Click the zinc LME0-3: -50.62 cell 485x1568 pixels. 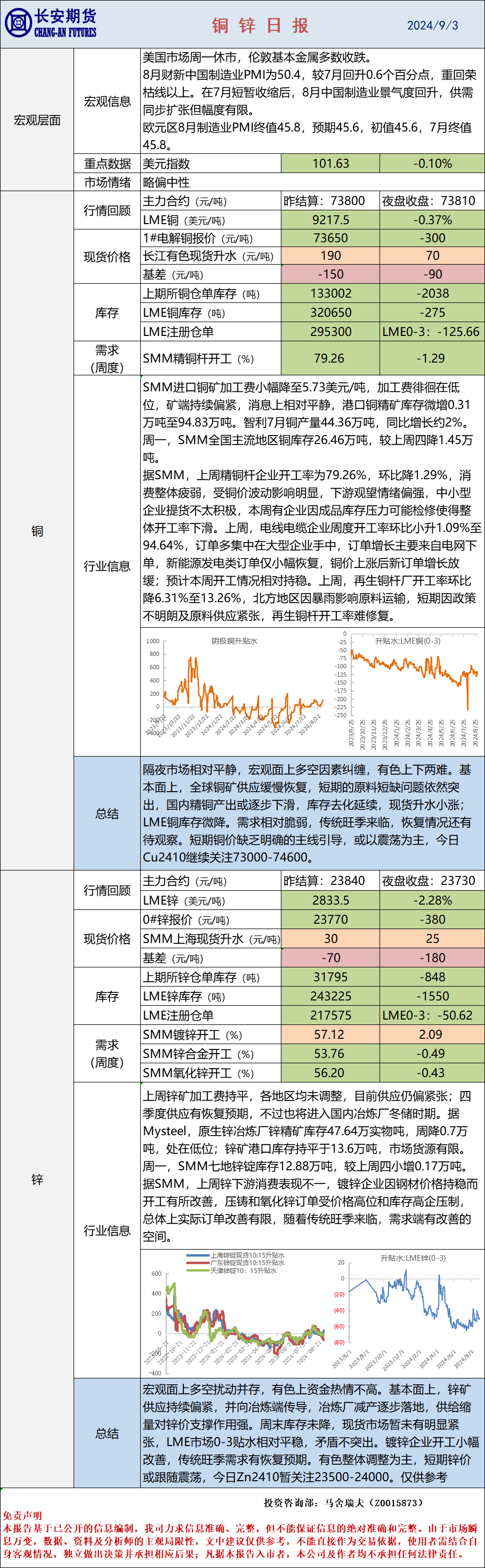432,1015
